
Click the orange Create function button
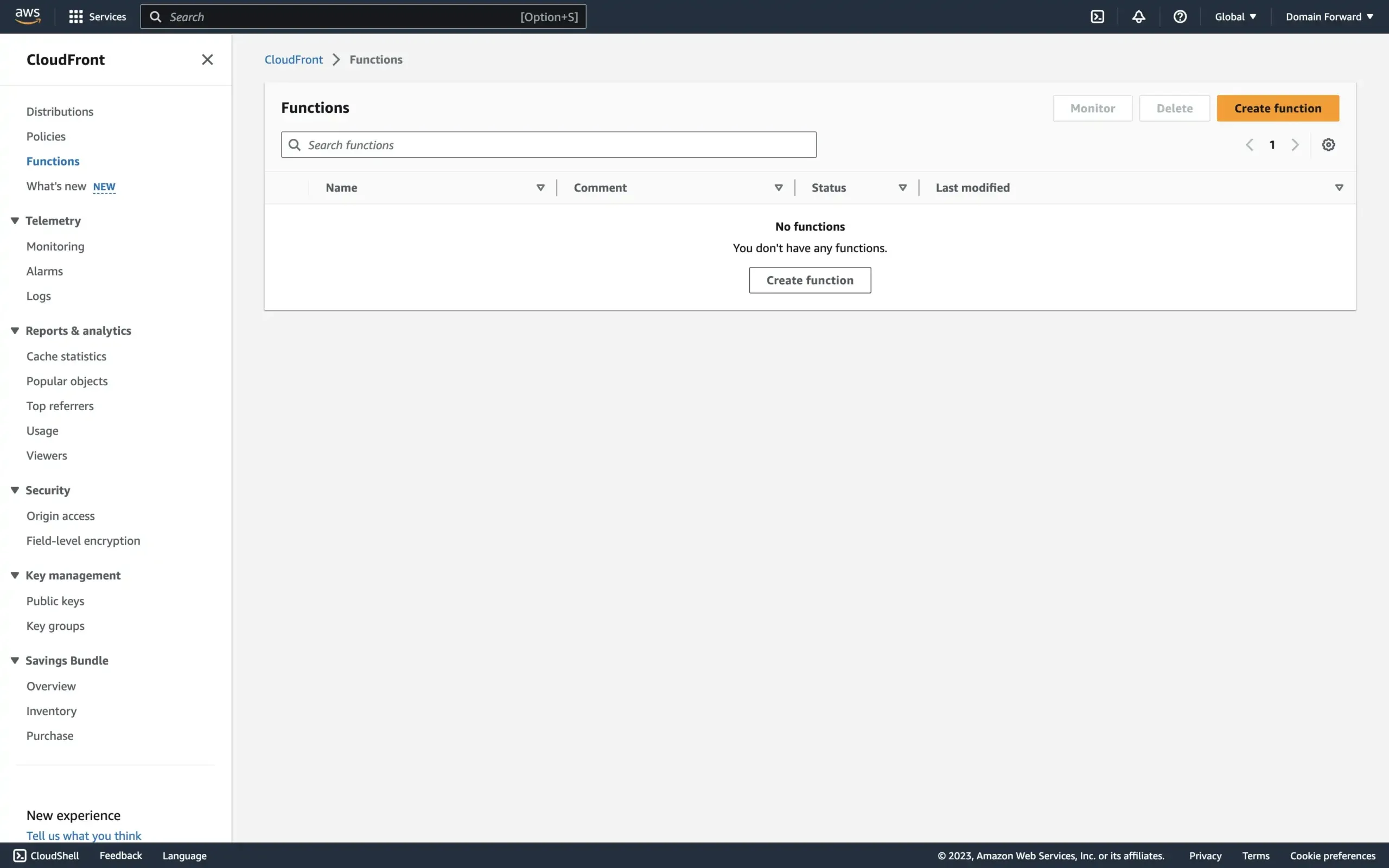click(1278, 108)
